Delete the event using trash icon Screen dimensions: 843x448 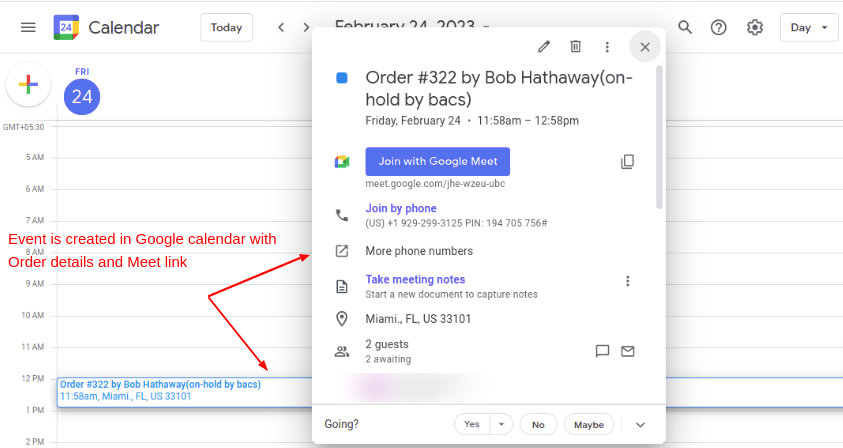[575, 46]
